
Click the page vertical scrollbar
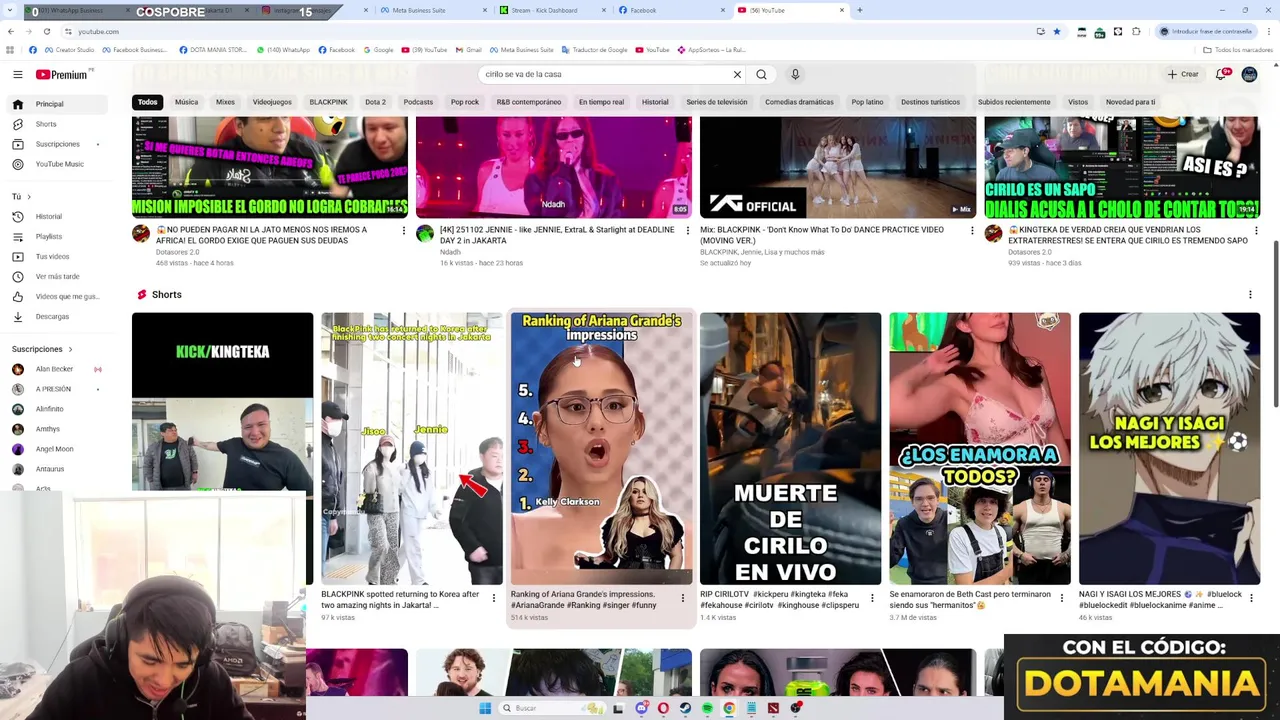point(1275,323)
